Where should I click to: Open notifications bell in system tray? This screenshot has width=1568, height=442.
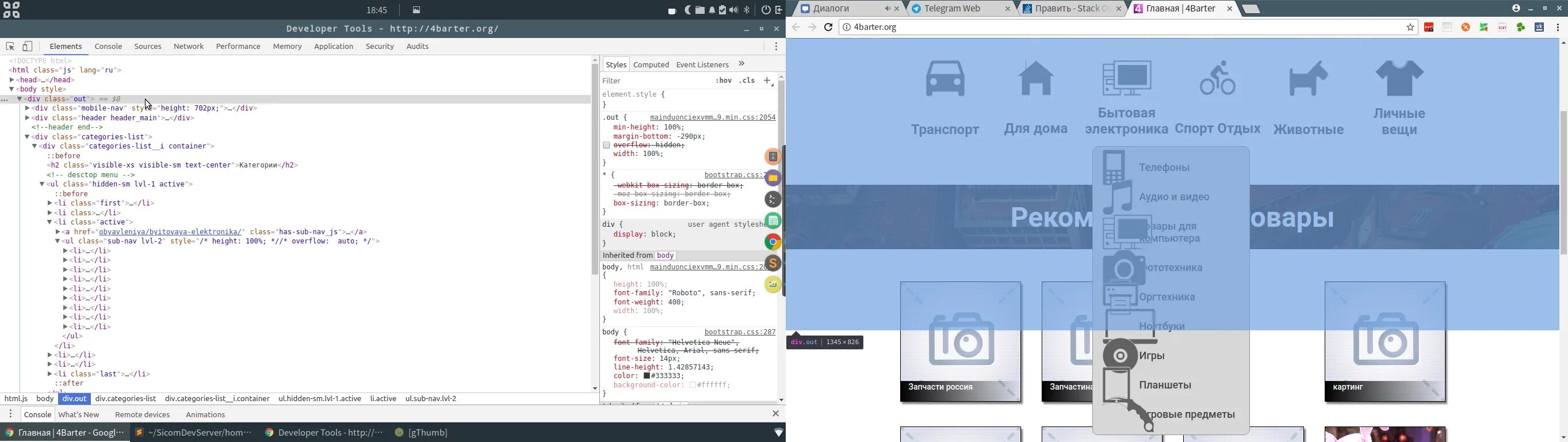click(x=712, y=10)
